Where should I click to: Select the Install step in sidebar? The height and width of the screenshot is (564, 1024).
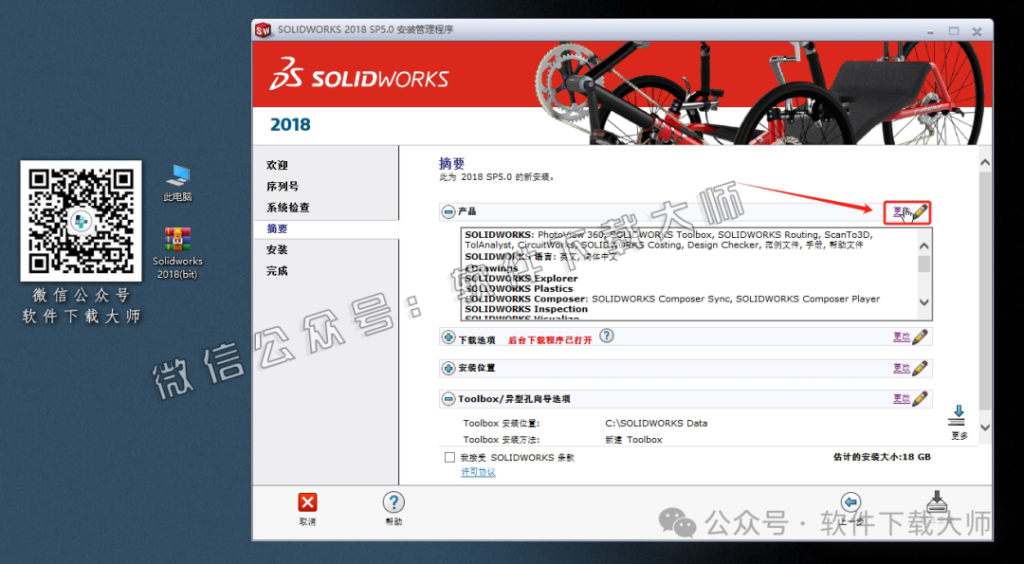[277, 250]
